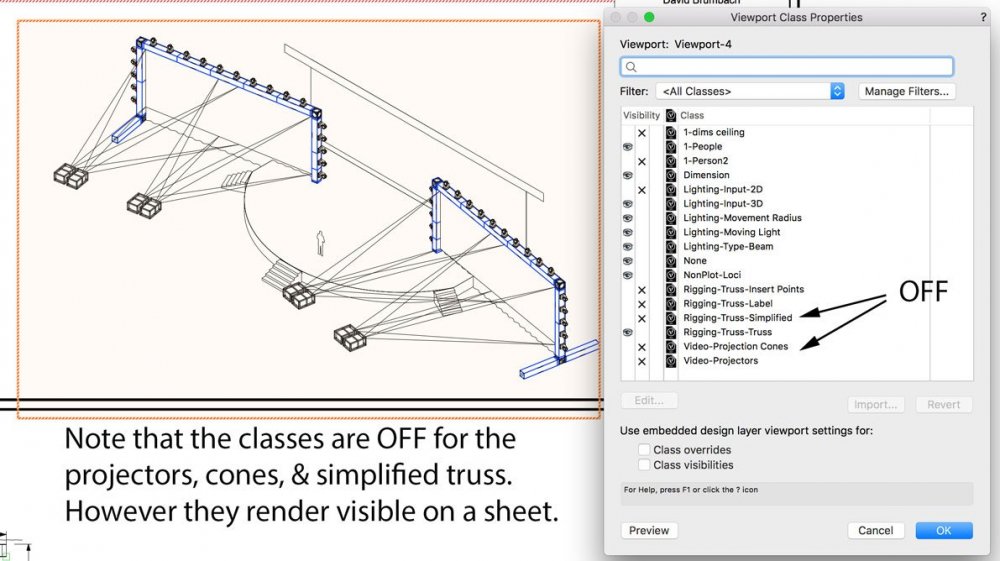Click the Manage Filters button
The height and width of the screenshot is (561, 1000).
click(905, 91)
